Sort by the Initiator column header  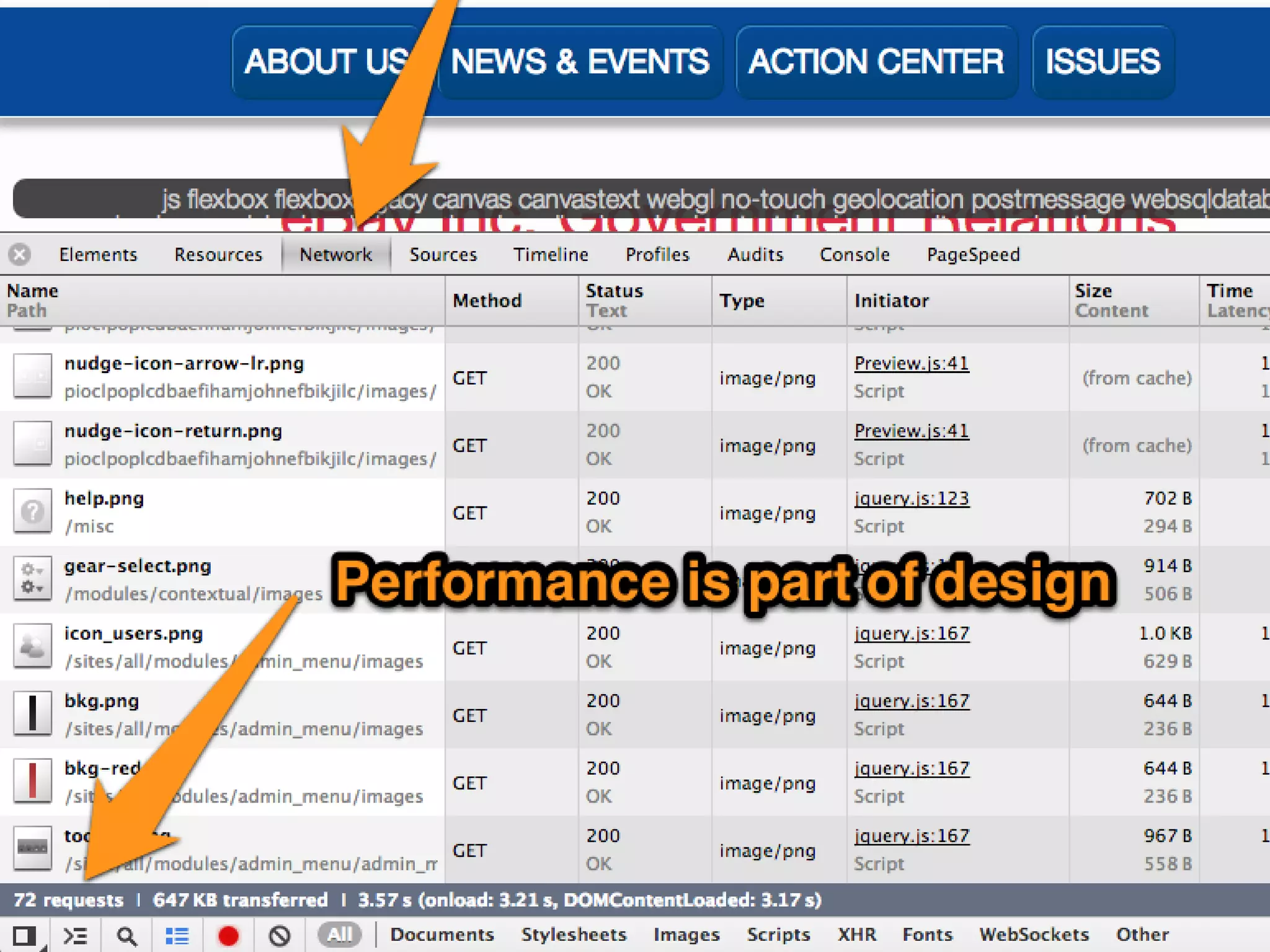(957, 301)
